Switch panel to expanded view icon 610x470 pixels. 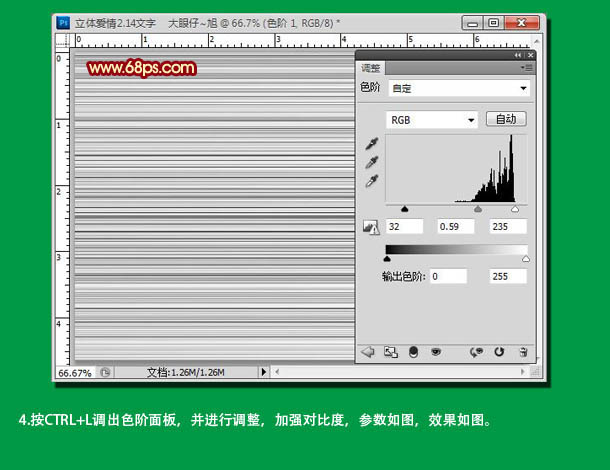point(391,352)
